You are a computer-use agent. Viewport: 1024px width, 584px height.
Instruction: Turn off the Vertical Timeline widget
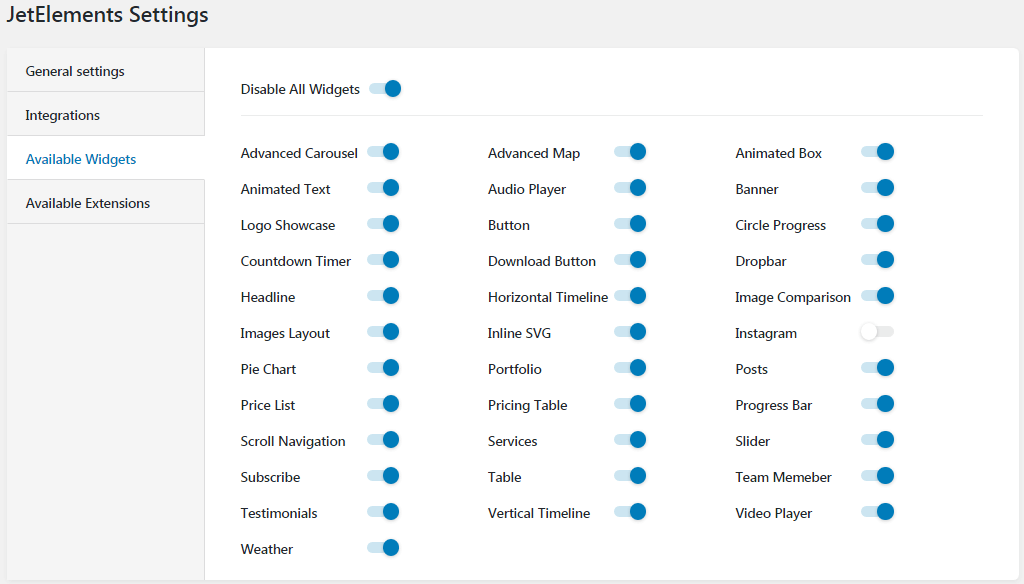630,512
